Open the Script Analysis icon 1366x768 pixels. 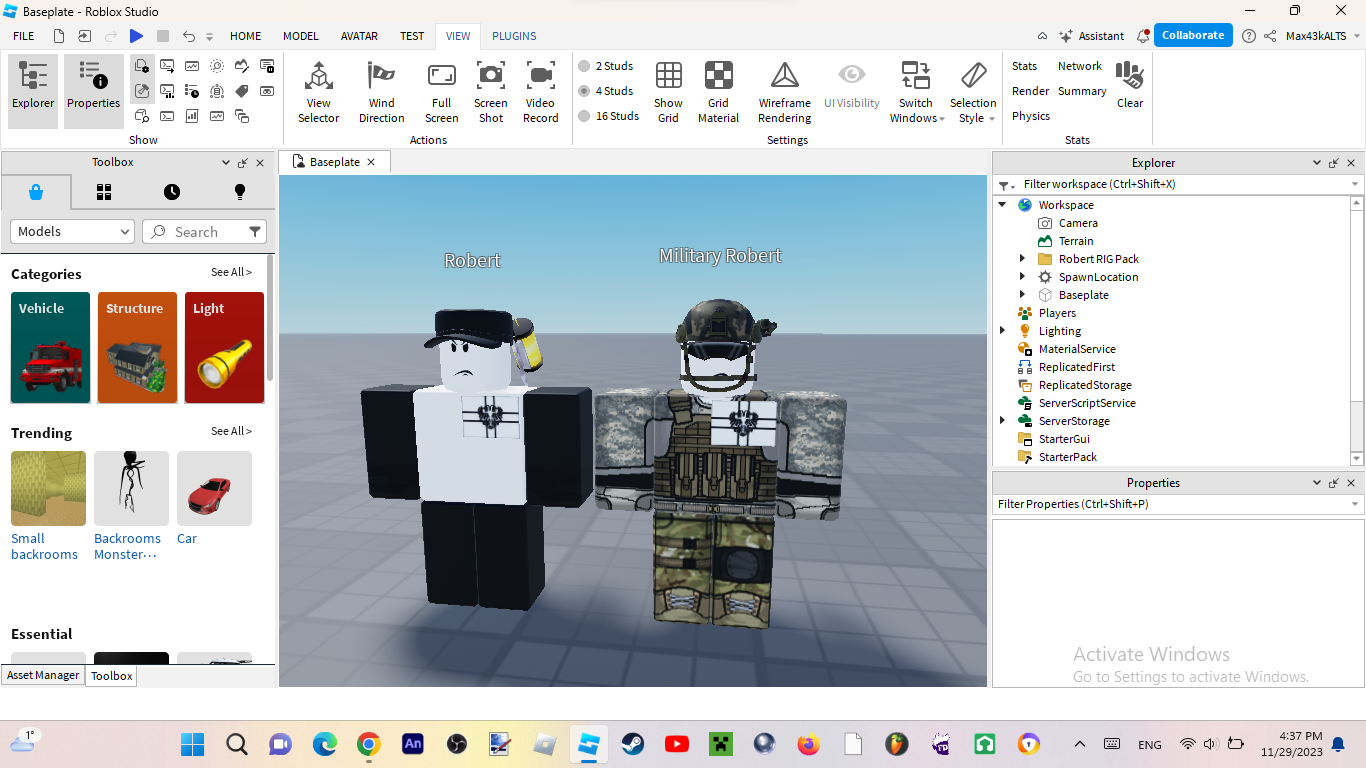167,91
